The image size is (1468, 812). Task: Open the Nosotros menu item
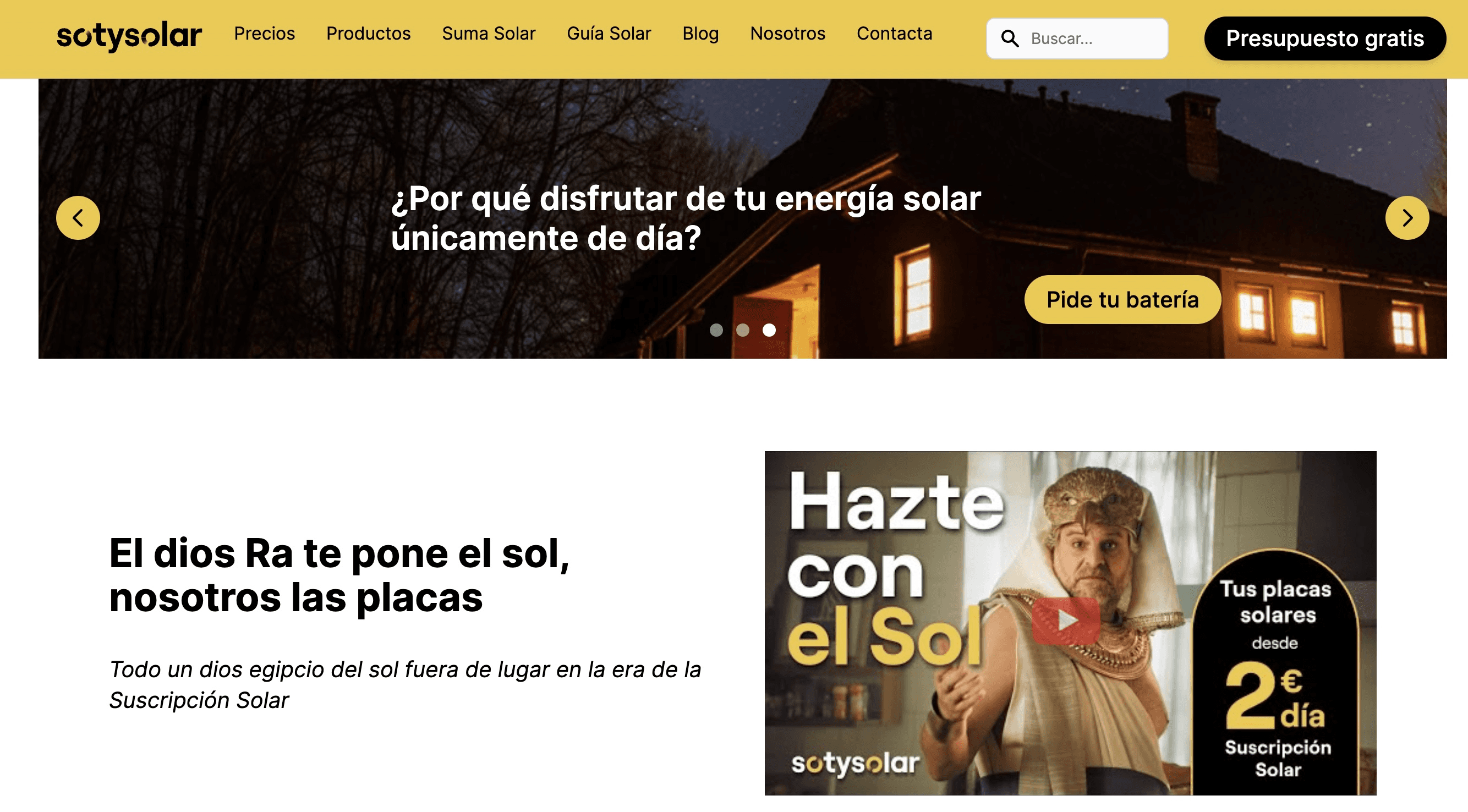click(x=787, y=34)
